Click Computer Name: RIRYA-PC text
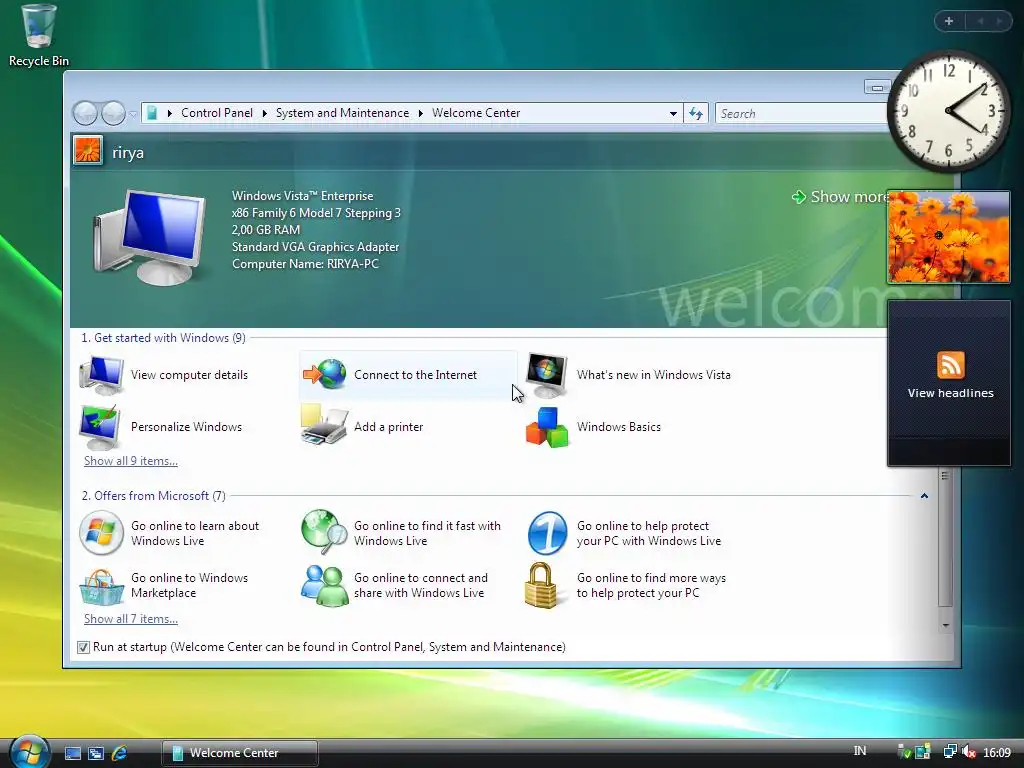Screen dimensions: 1024x768 coord(305,264)
